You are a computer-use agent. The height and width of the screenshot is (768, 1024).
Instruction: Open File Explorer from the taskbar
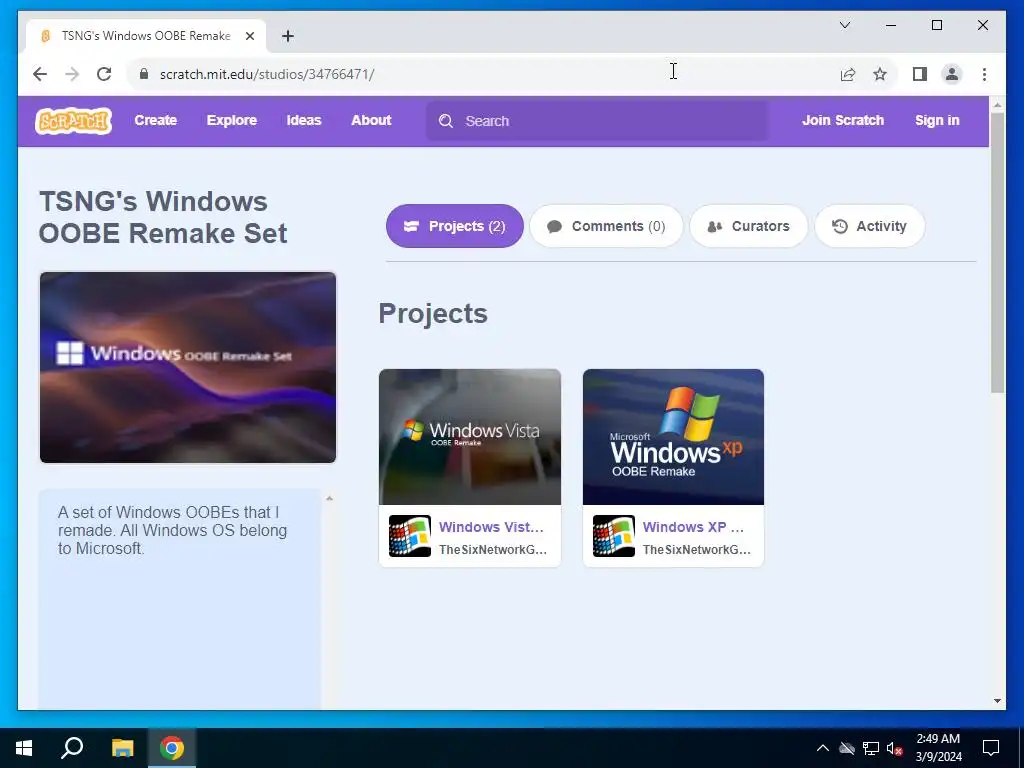pos(122,748)
